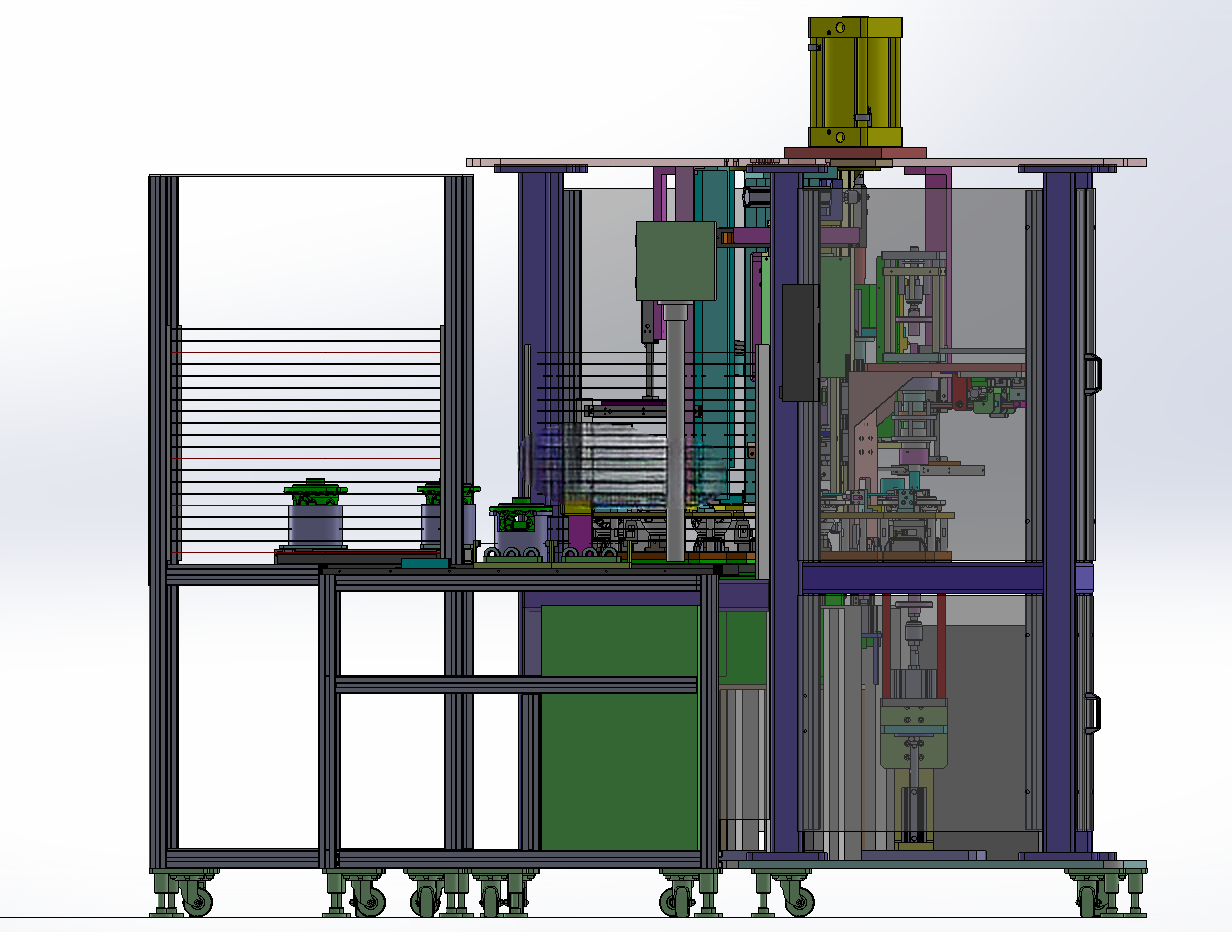Select the black panel on blue column
Viewport: 1232px width, 932px height.
pyautogui.click(x=800, y=342)
